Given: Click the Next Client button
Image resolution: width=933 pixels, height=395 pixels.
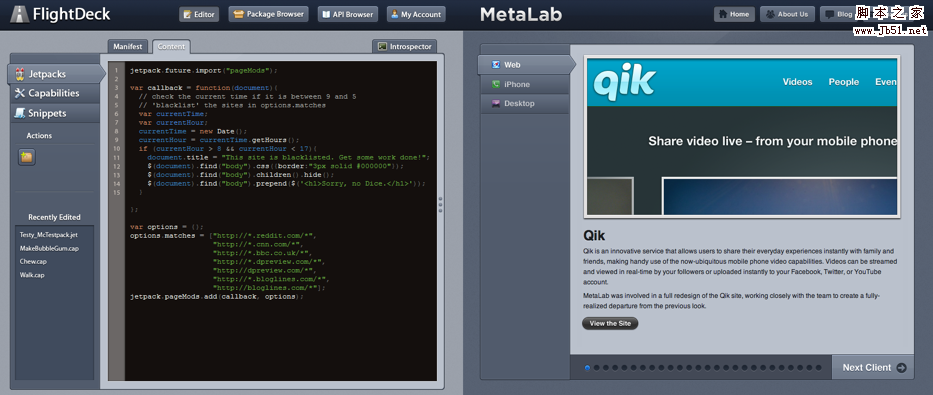Looking at the screenshot, I should (873, 368).
